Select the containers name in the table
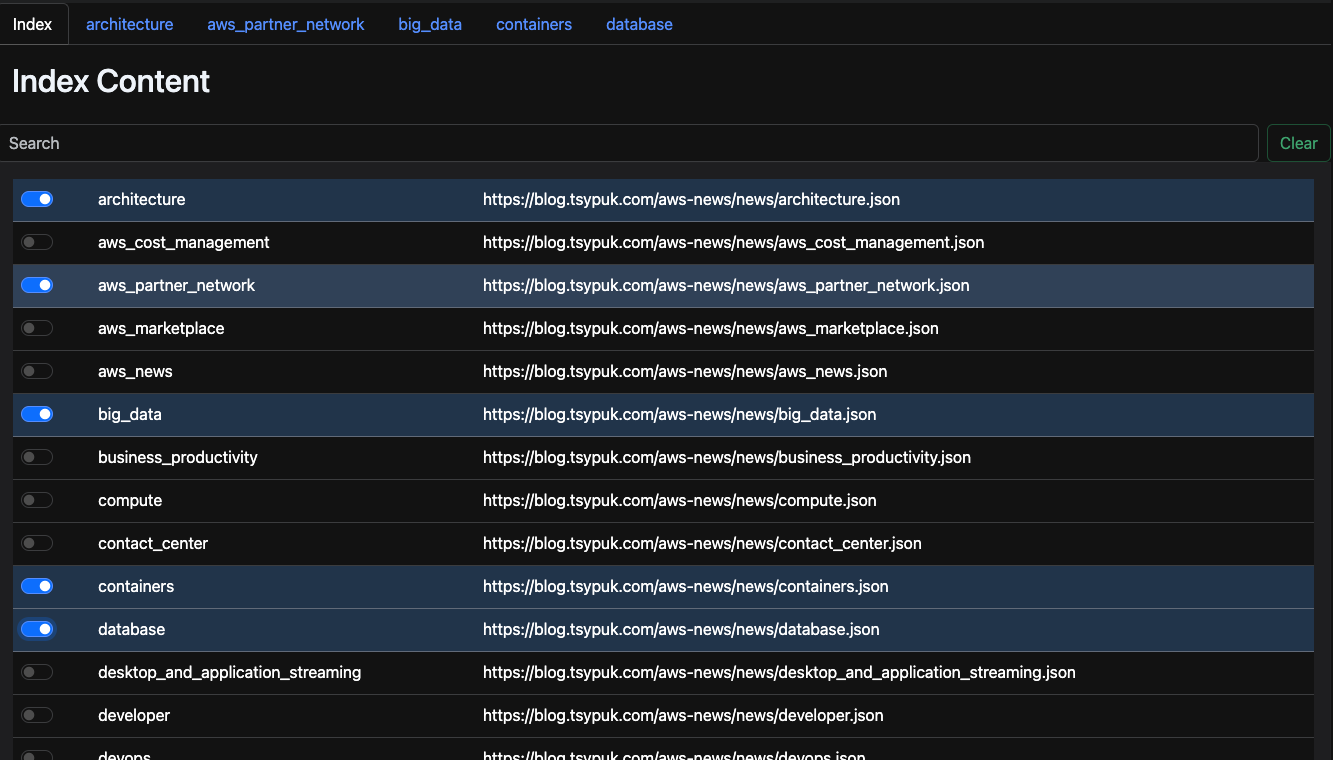This screenshot has height=760, width=1333. [x=136, y=586]
